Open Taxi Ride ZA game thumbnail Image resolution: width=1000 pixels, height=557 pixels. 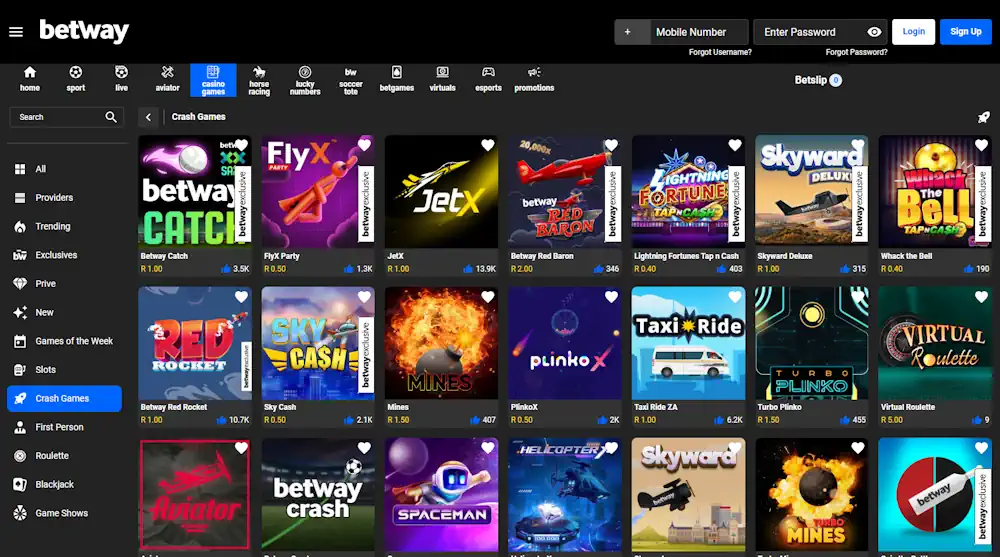pyautogui.click(x=688, y=343)
